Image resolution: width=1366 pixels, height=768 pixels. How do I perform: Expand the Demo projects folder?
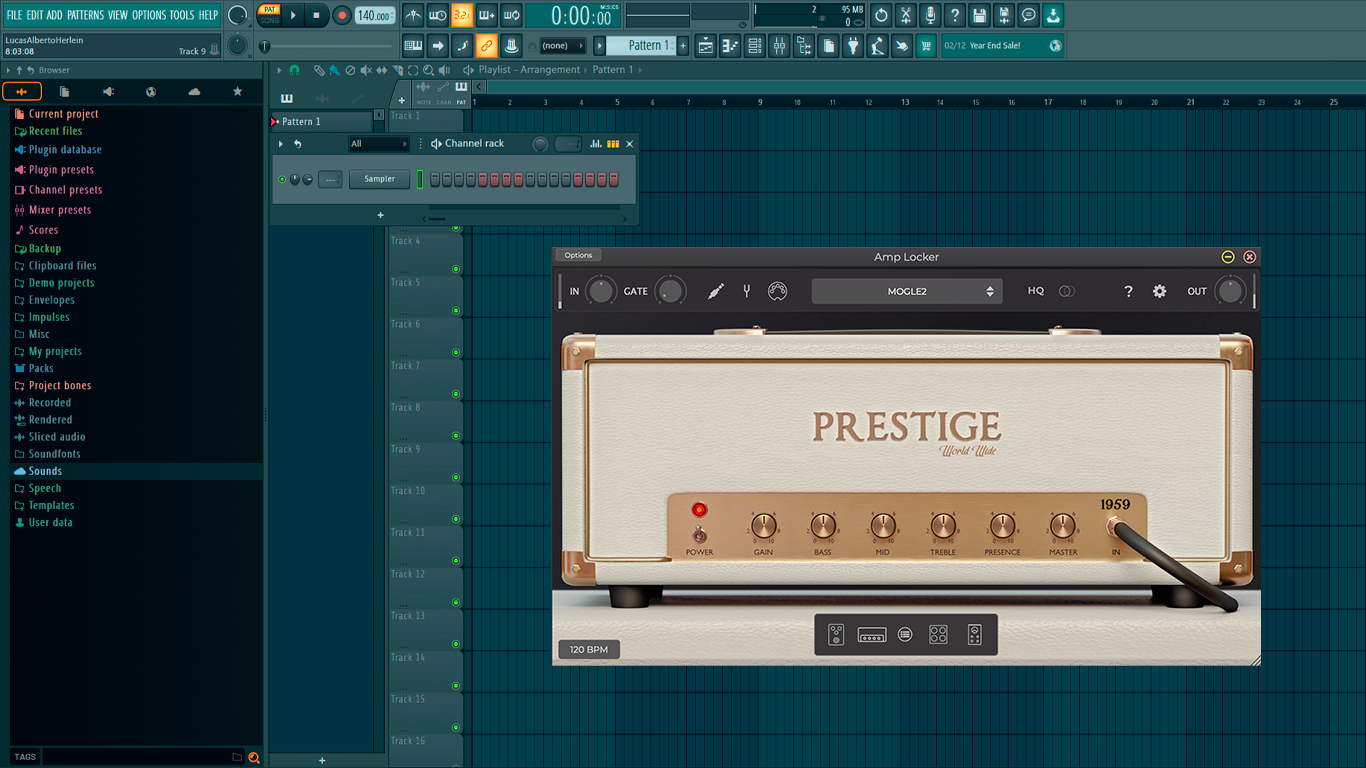coord(61,283)
